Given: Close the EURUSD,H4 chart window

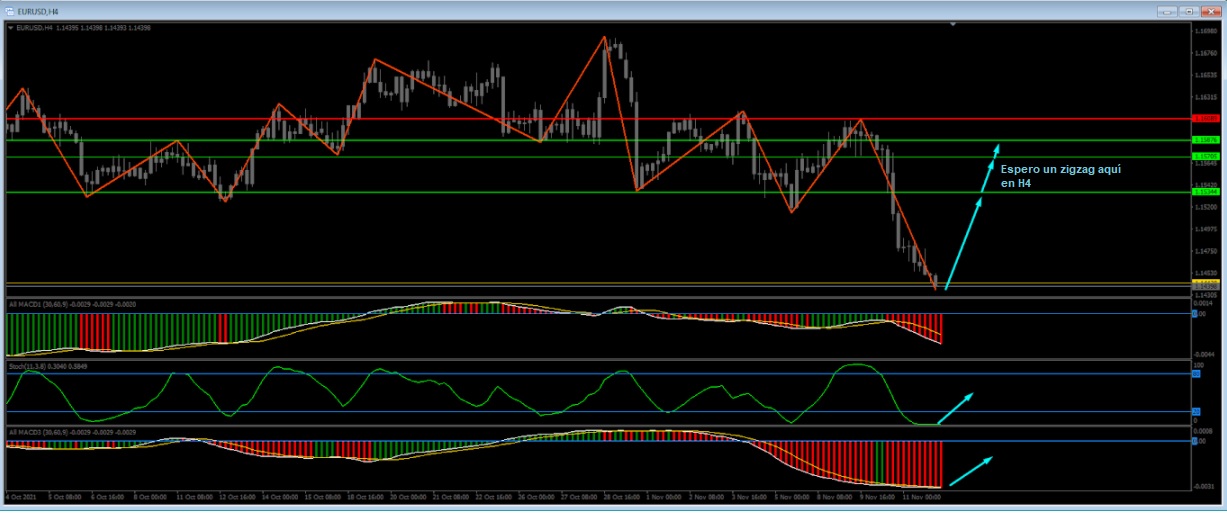Looking at the screenshot, I should 1211,11.
